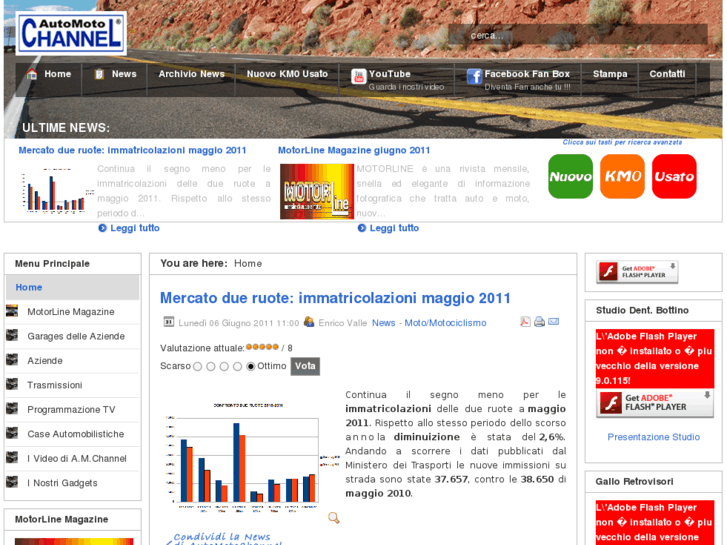The width and height of the screenshot is (727, 545).
Task: Open the Home navigation item
Action: pyautogui.click(x=57, y=74)
